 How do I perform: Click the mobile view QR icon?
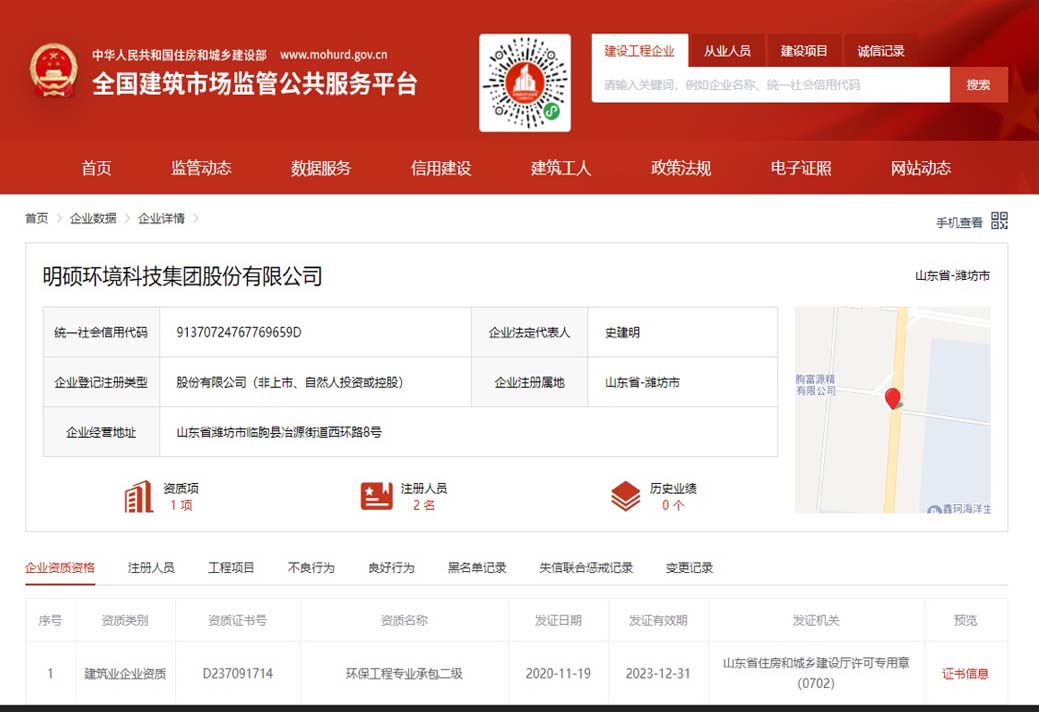[999, 221]
